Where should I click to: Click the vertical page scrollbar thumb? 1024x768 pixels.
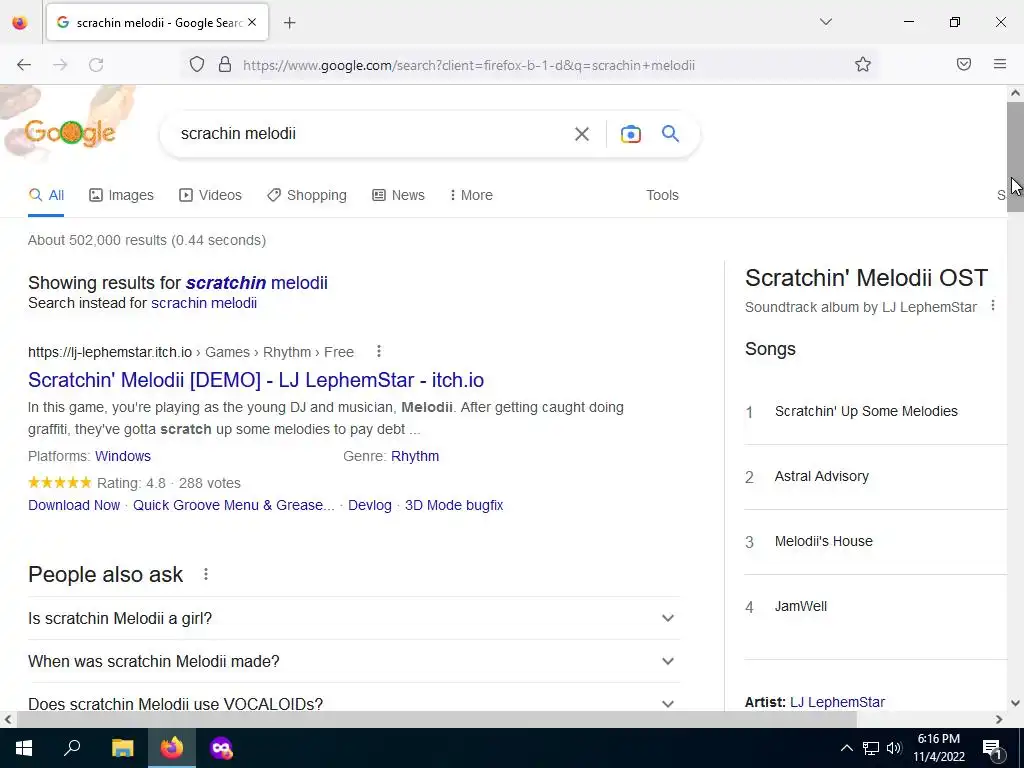click(x=1015, y=157)
